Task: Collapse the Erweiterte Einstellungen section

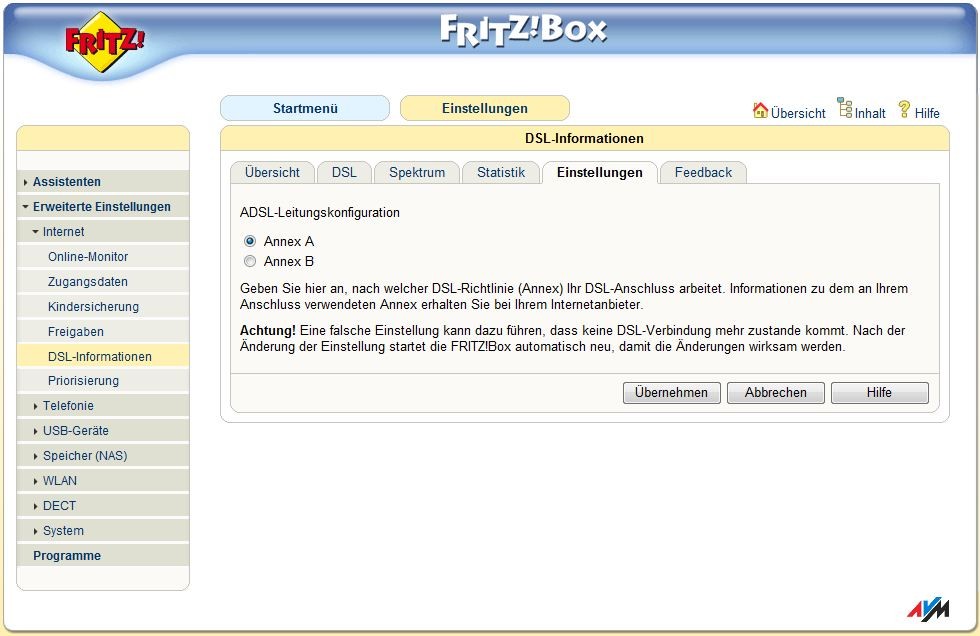Action: pyautogui.click(x=101, y=207)
